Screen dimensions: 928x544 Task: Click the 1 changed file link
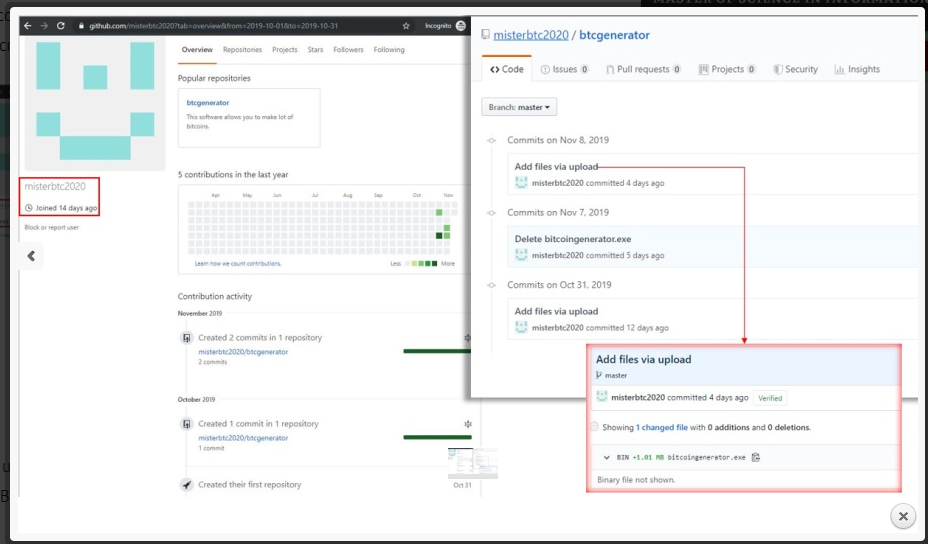coord(661,427)
